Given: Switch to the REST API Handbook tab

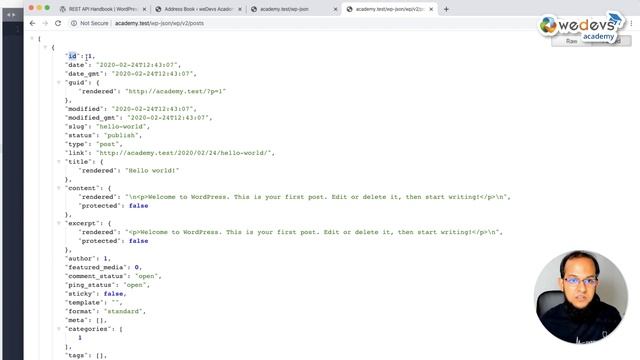Looking at the screenshot, I should point(102,9).
